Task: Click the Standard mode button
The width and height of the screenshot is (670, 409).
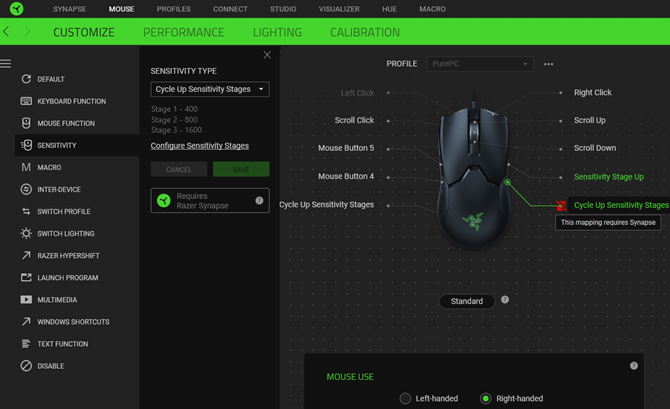Action: [467, 301]
